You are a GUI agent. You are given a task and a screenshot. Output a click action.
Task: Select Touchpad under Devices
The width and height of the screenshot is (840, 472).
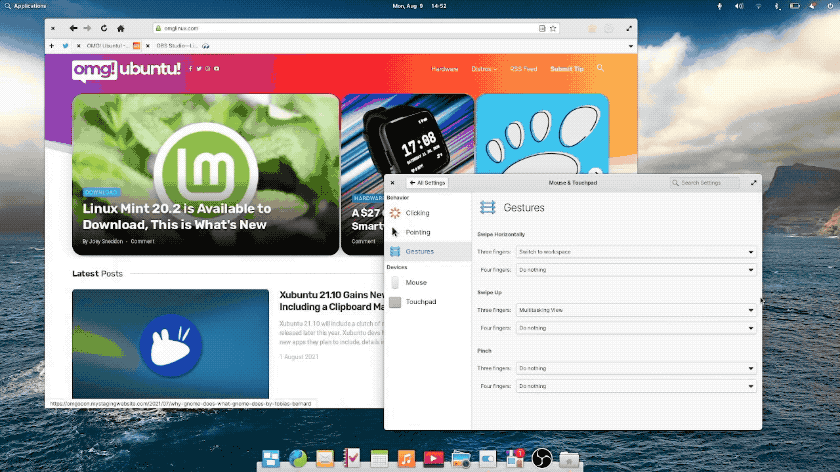click(x=428, y=302)
